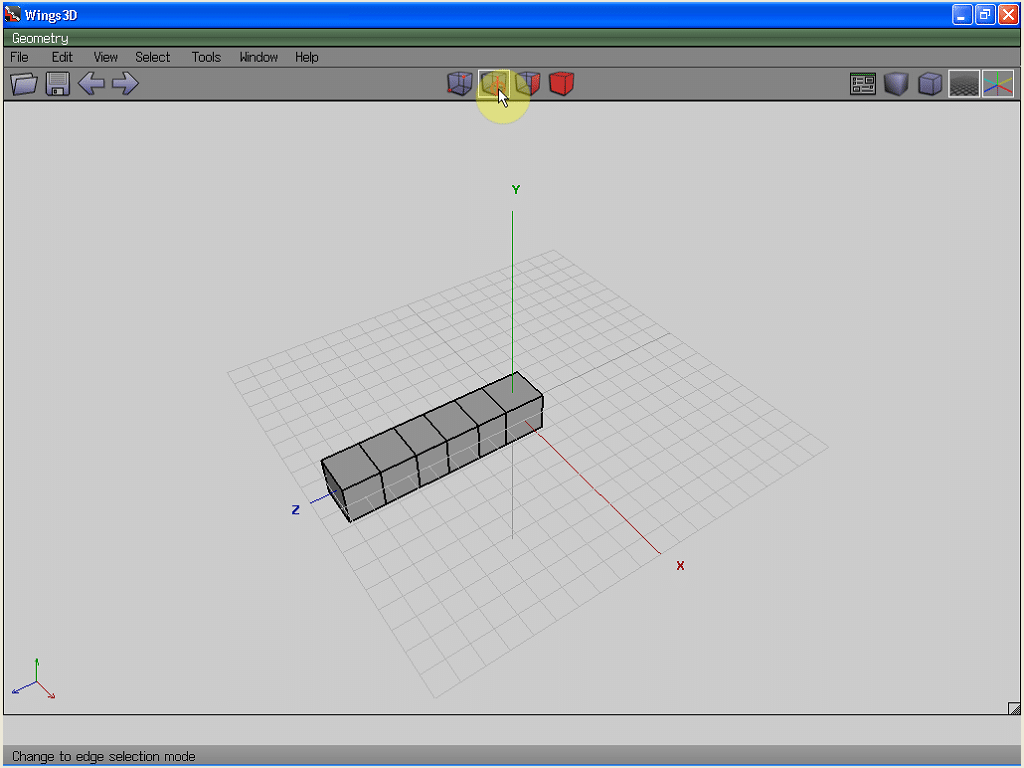Click the Open file folder icon
1024x768 pixels.
pyautogui.click(x=24, y=84)
